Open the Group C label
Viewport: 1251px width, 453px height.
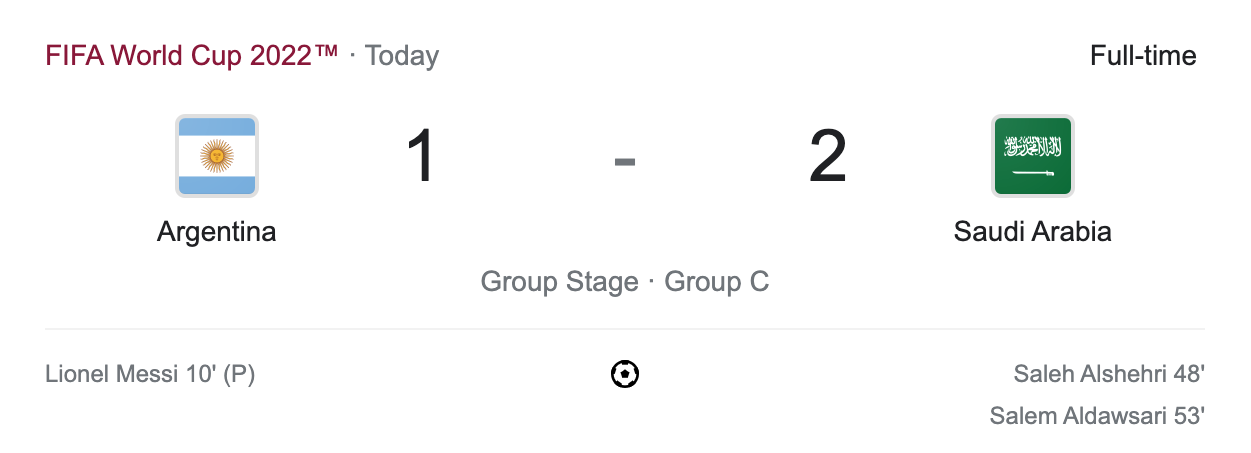(717, 282)
